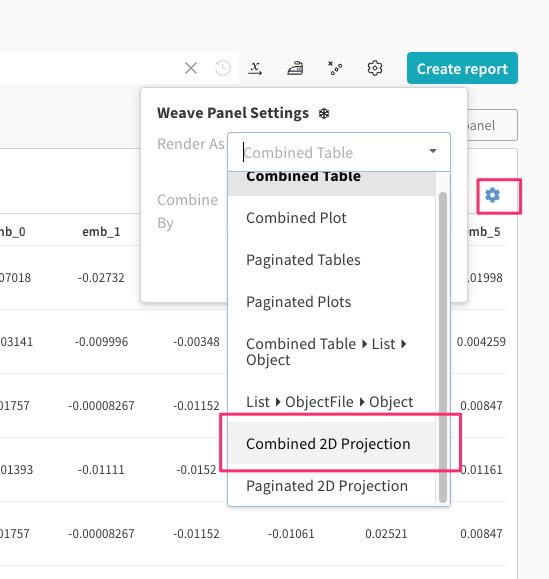Click the blue panel gear icon
The height and width of the screenshot is (579, 549).
pos(492,195)
